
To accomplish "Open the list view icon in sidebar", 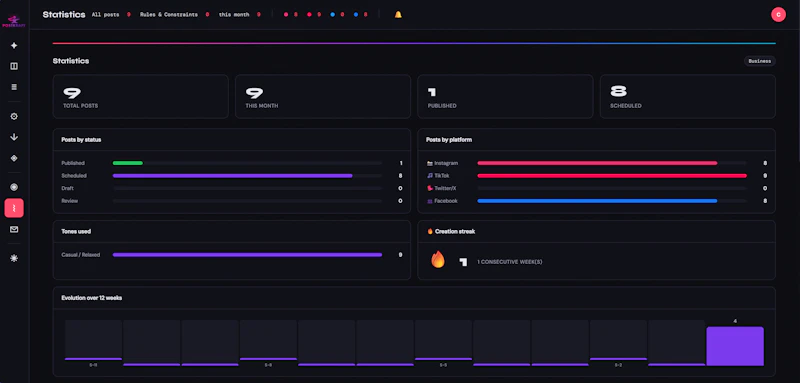I will point(14,87).
